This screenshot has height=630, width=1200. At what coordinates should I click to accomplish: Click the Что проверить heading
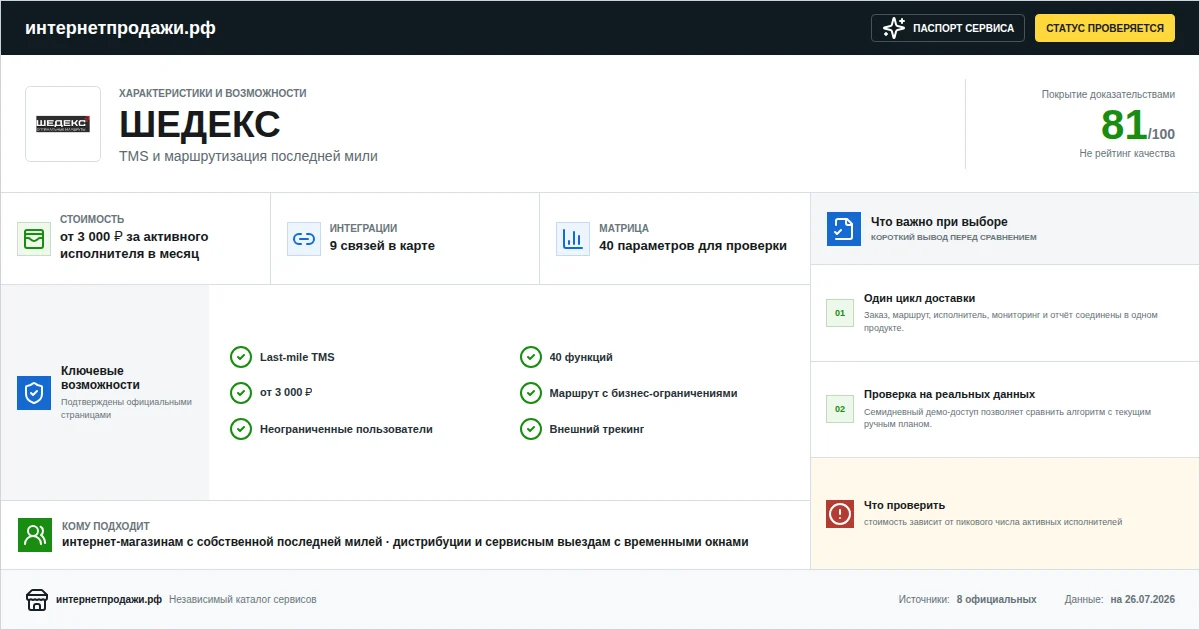coord(904,505)
